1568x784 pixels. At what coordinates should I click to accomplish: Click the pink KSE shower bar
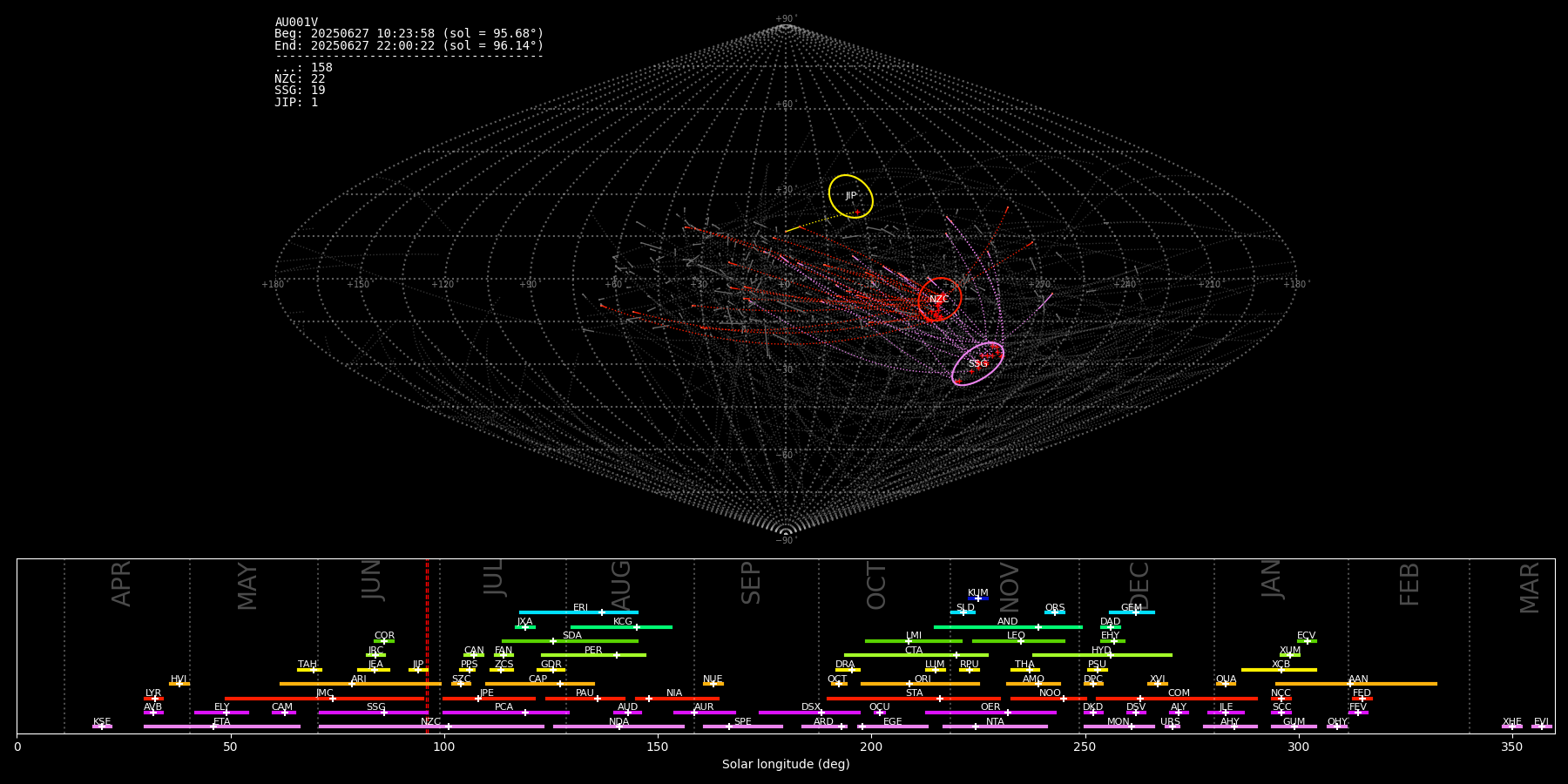tap(102, 727)
